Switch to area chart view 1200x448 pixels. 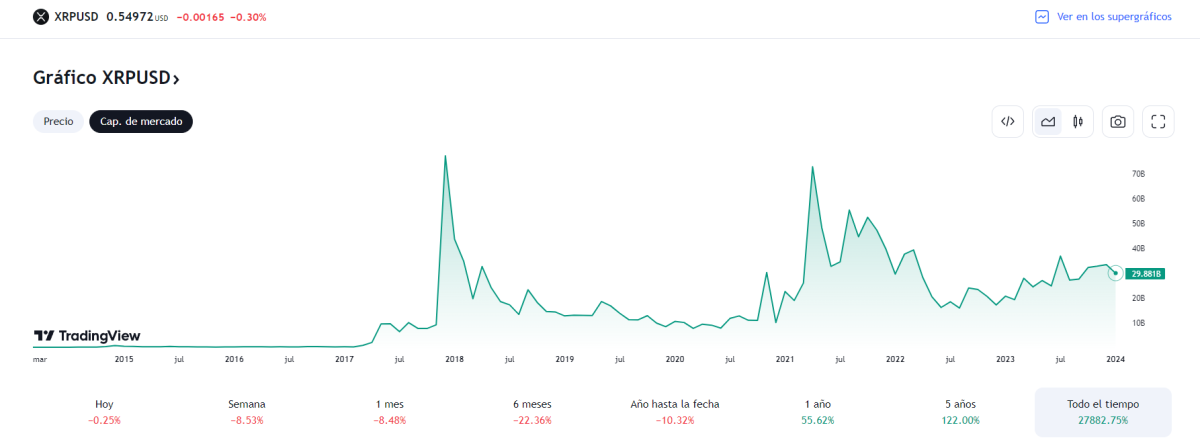pos(1048,122)
